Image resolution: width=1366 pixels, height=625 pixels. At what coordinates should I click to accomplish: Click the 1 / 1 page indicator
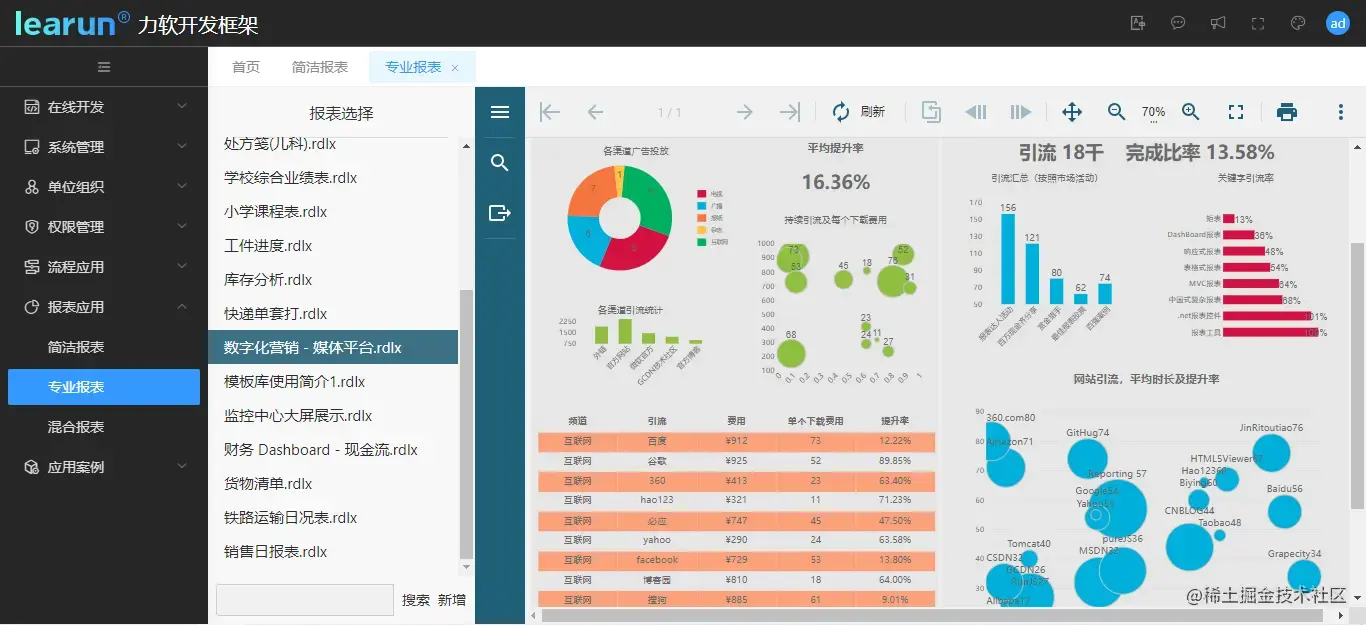[x=669, y=113]
